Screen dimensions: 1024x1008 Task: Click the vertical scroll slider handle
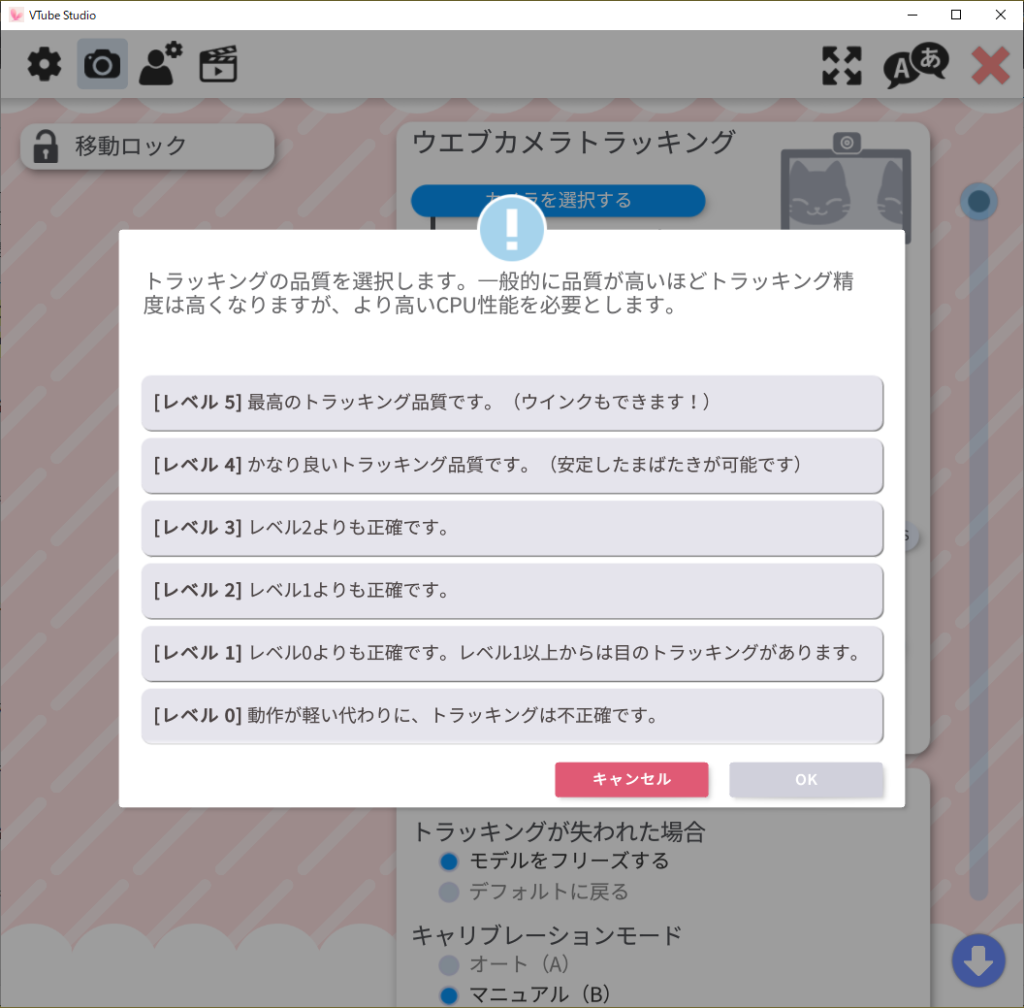click(978, 201)
